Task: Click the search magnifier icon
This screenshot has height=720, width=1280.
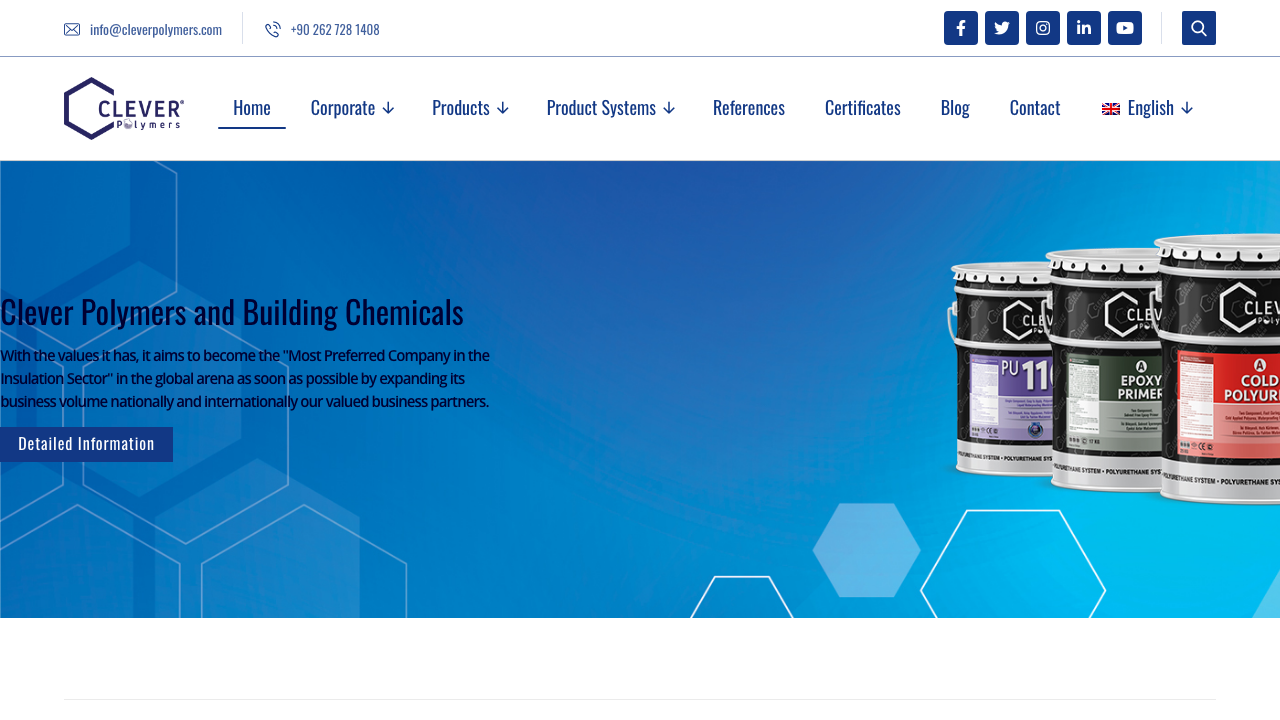Action: [1198, 25]
